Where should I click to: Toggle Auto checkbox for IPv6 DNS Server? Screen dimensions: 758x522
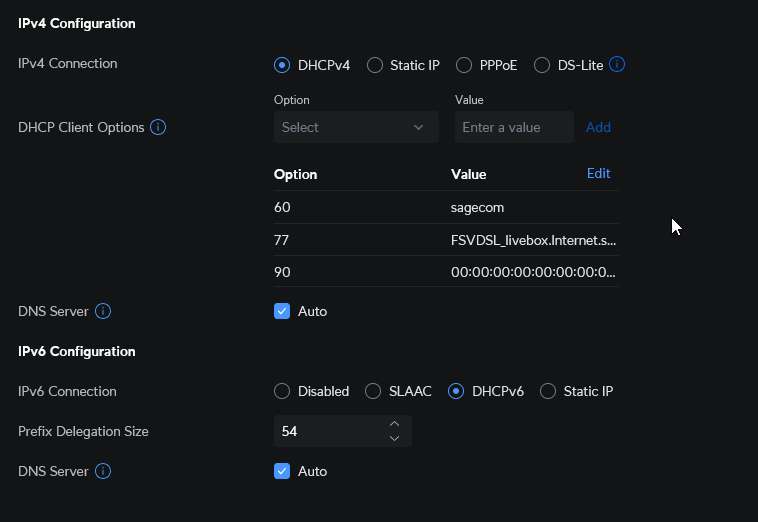(282, 471)
